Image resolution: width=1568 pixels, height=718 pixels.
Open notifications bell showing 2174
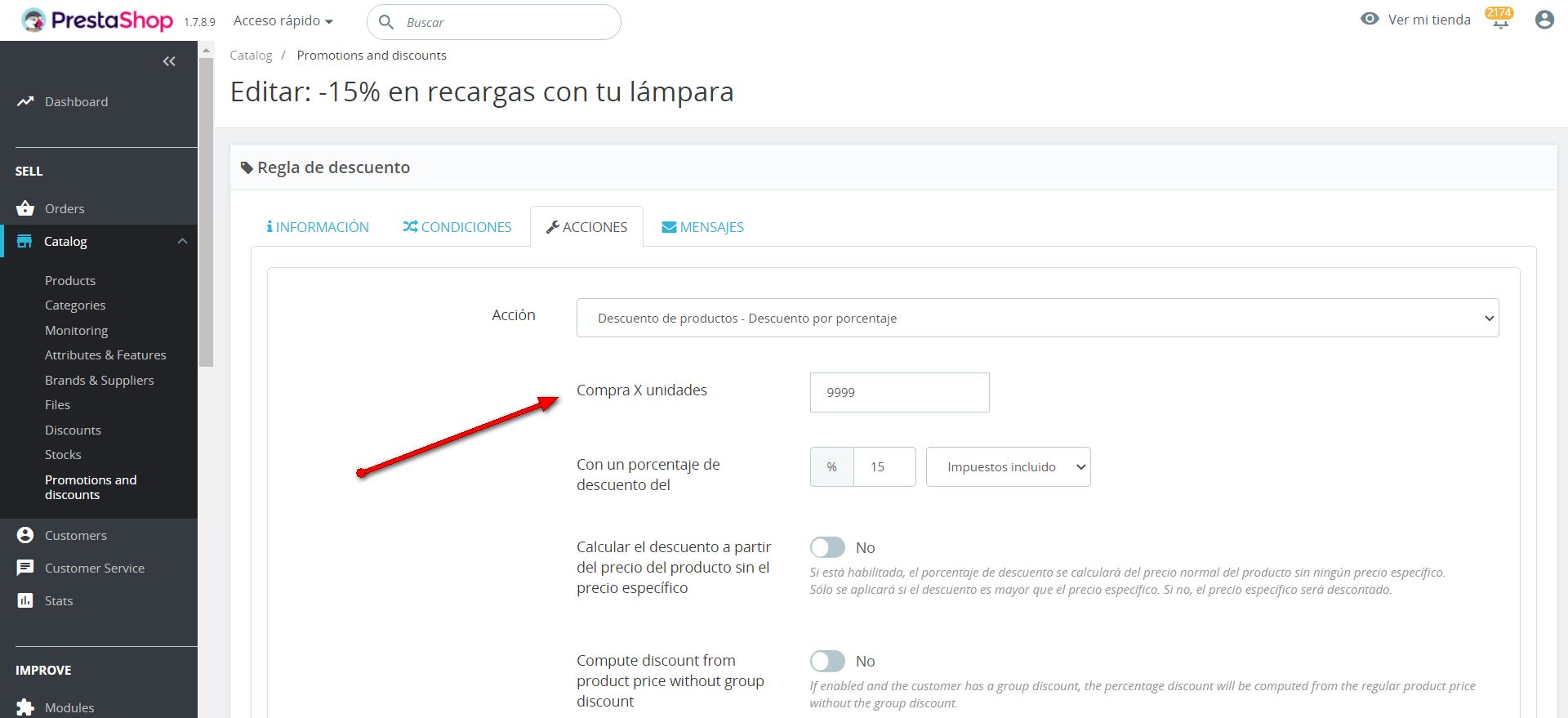(x=1500, y=19)
